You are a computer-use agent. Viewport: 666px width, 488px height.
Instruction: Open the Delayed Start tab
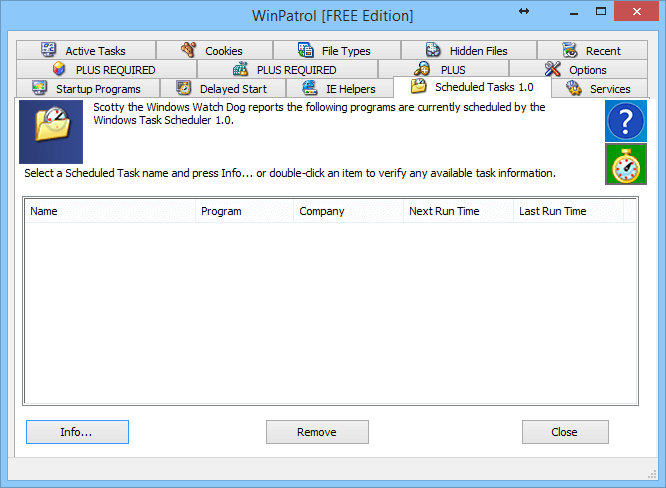tap(223, 88)
